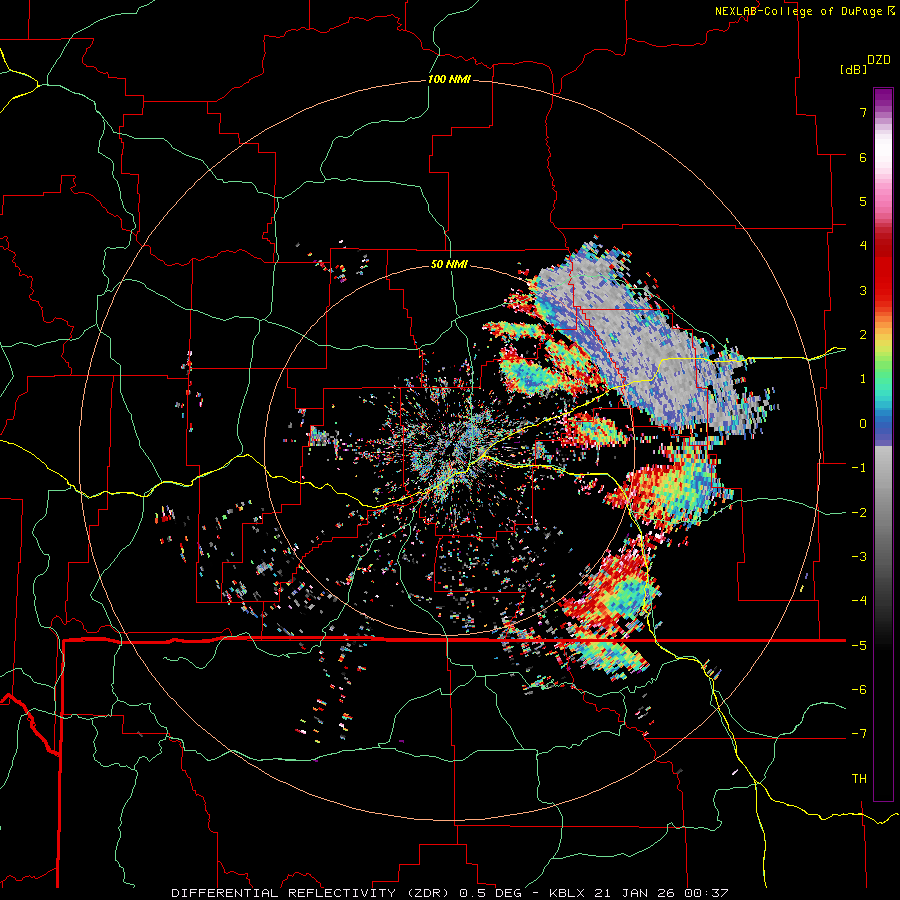Click the "0.5 DEG" elevation angle text

pos(490,893)
